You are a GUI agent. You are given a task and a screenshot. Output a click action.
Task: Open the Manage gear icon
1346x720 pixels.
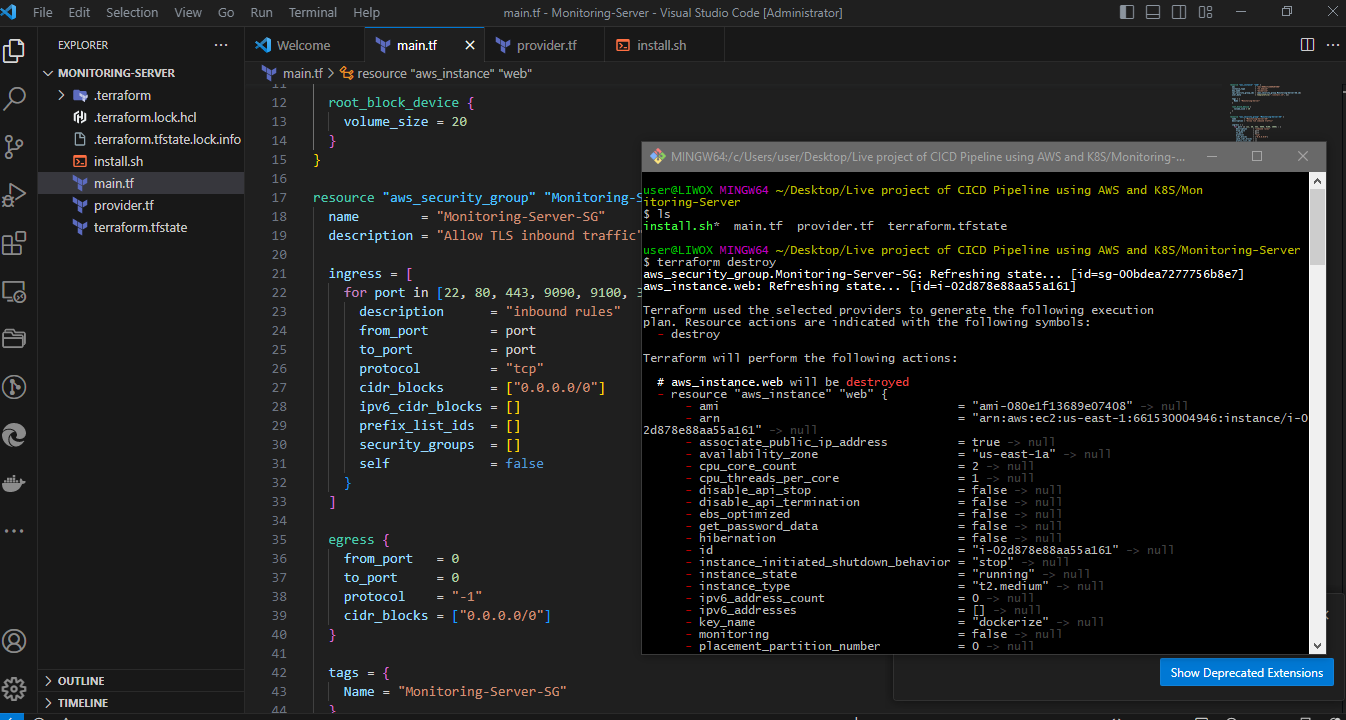point(15,689)
